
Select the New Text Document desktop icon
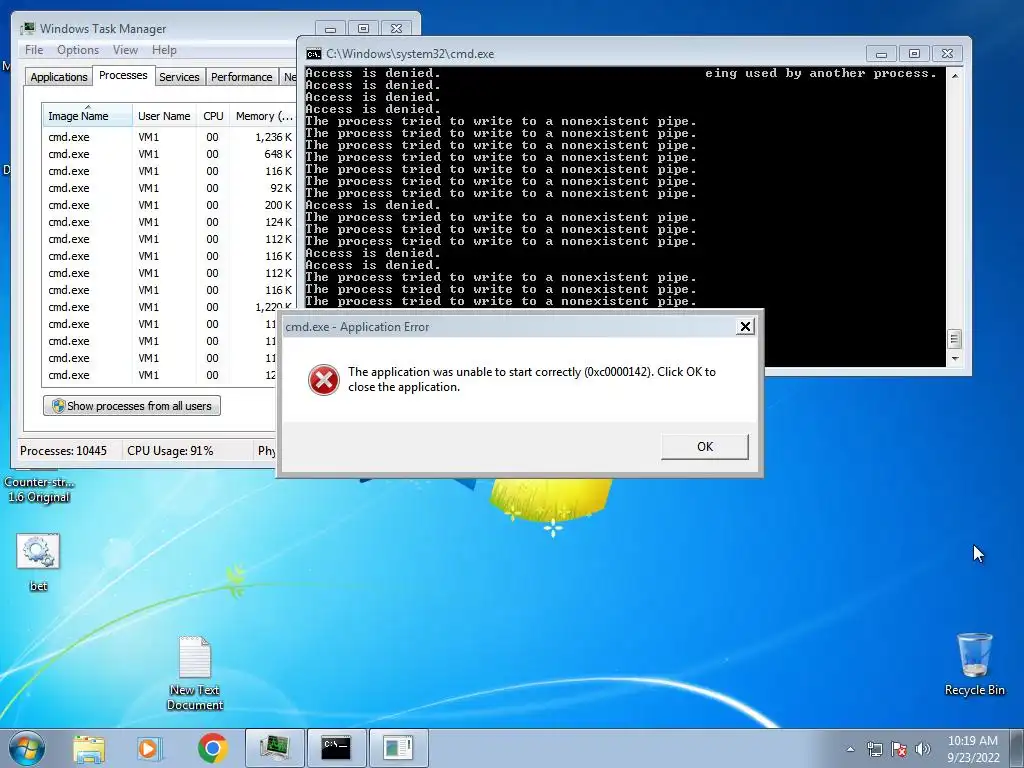click(x=195, y=673)
